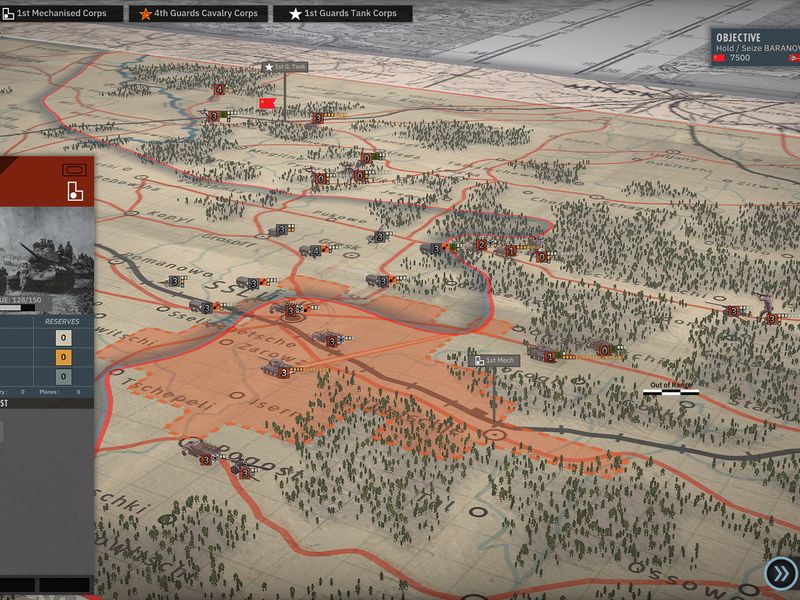Open the tank photo thumbnail in side panel
The image size is (800, 600).
(x=47, y=260)
